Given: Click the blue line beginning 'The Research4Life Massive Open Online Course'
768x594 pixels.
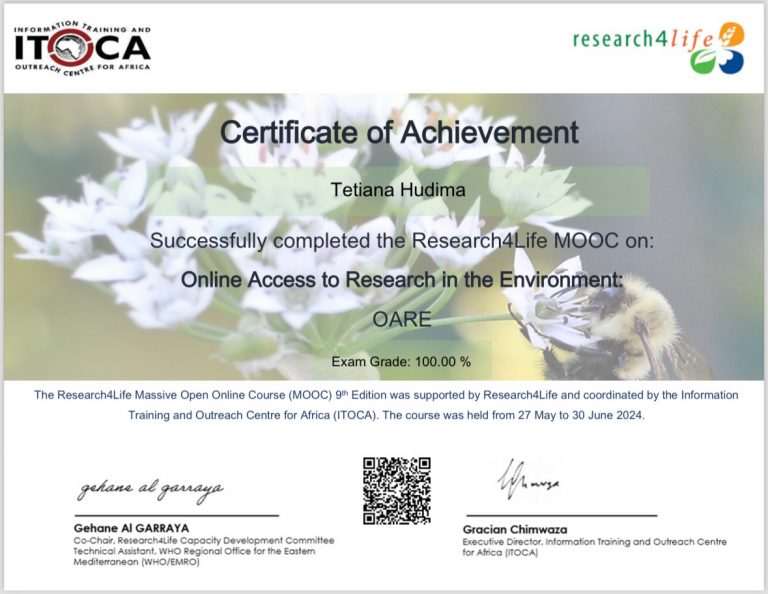Looking at the screenshot, I should (386, 395).
